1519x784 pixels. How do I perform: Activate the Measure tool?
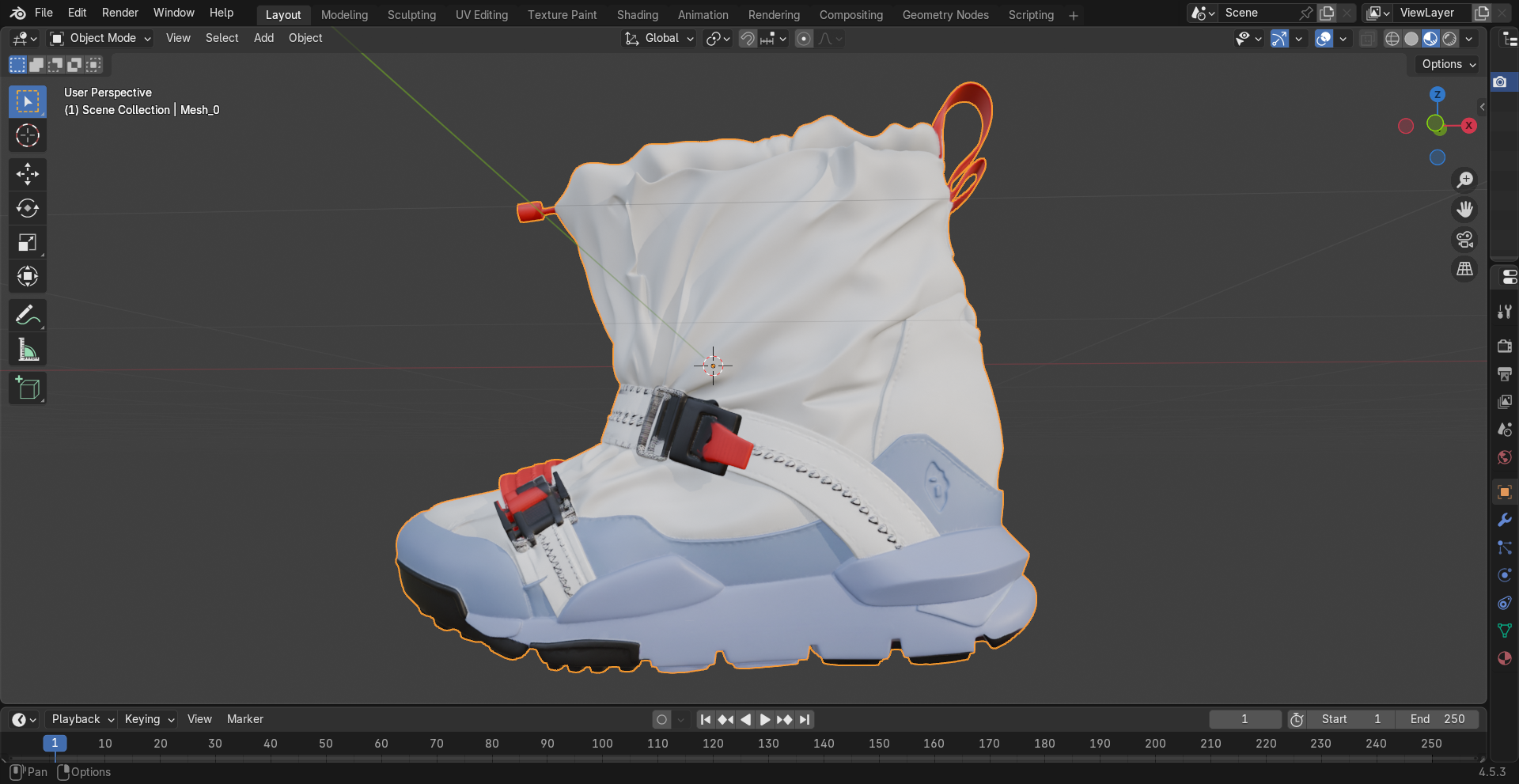point(27,348)
